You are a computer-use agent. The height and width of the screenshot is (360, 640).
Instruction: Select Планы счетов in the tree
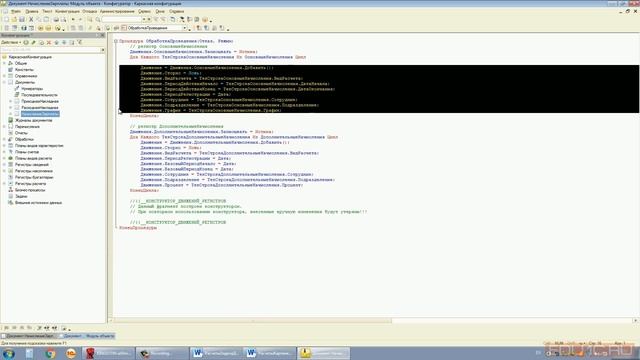pyautogui.click(x=27, y=152)
